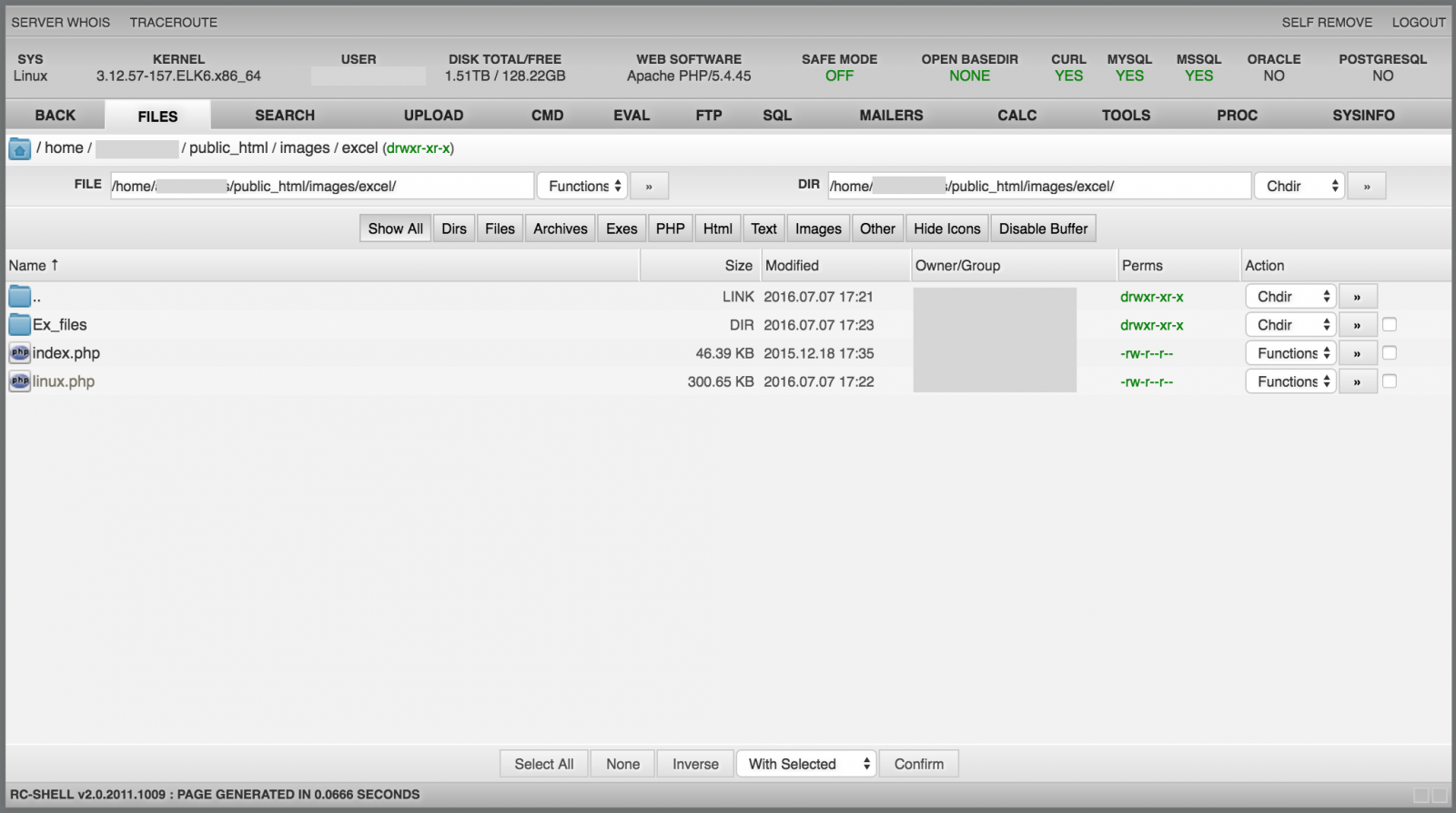1456x813 pixels.
Task: Click the index.php file icon
Action: coord(19,353)
